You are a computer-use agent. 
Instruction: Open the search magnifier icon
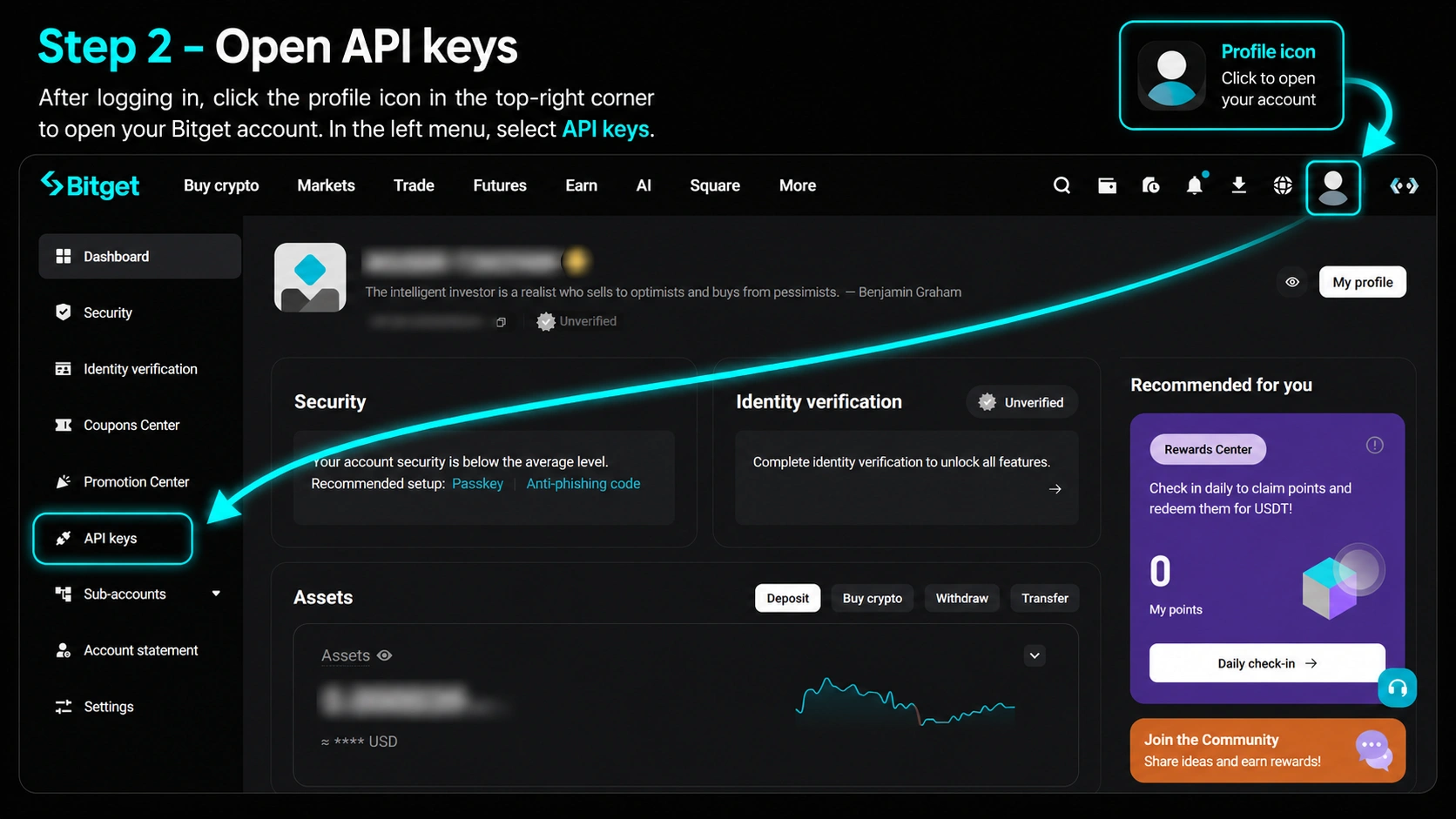[1062, 185]
